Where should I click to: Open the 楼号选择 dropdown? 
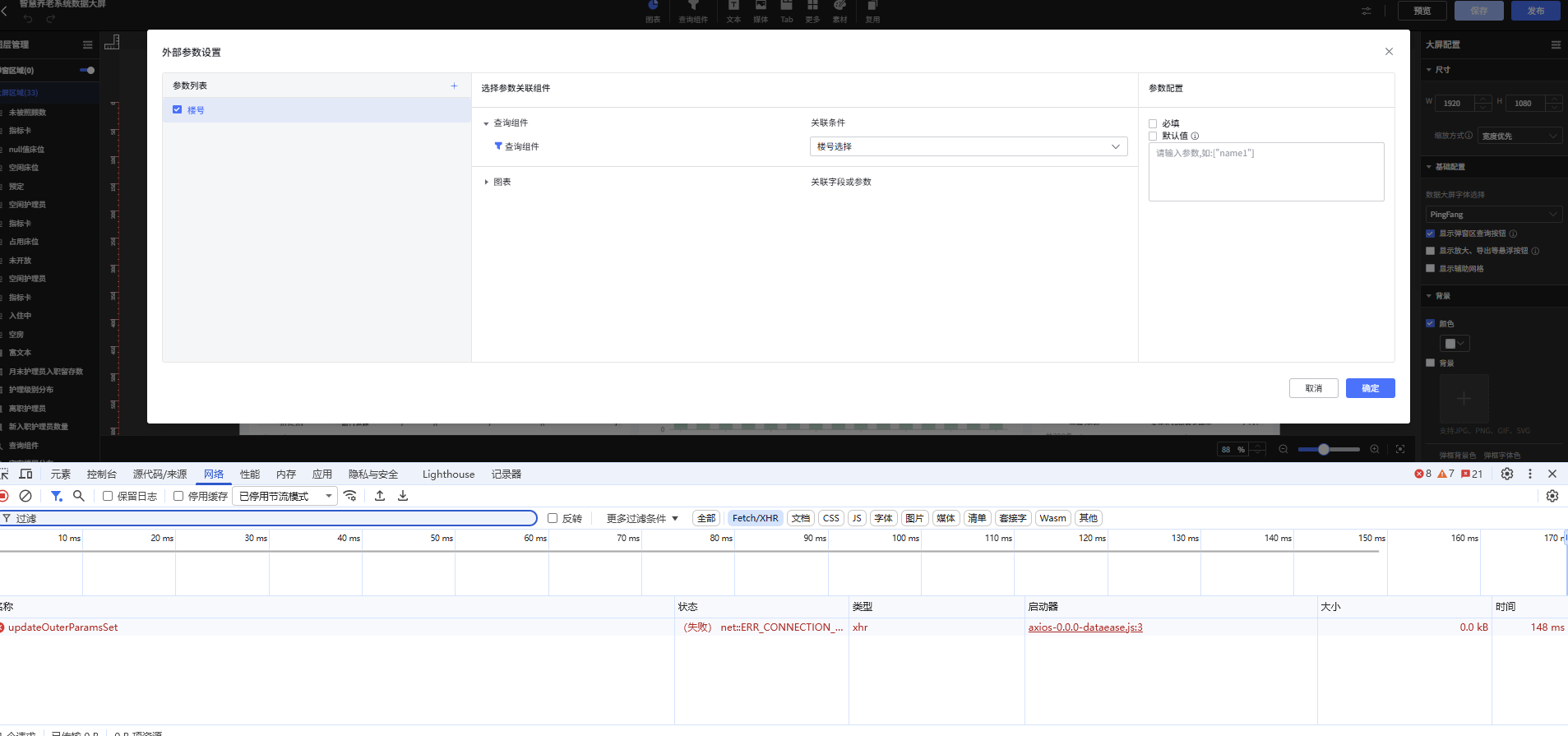[968, 146]
